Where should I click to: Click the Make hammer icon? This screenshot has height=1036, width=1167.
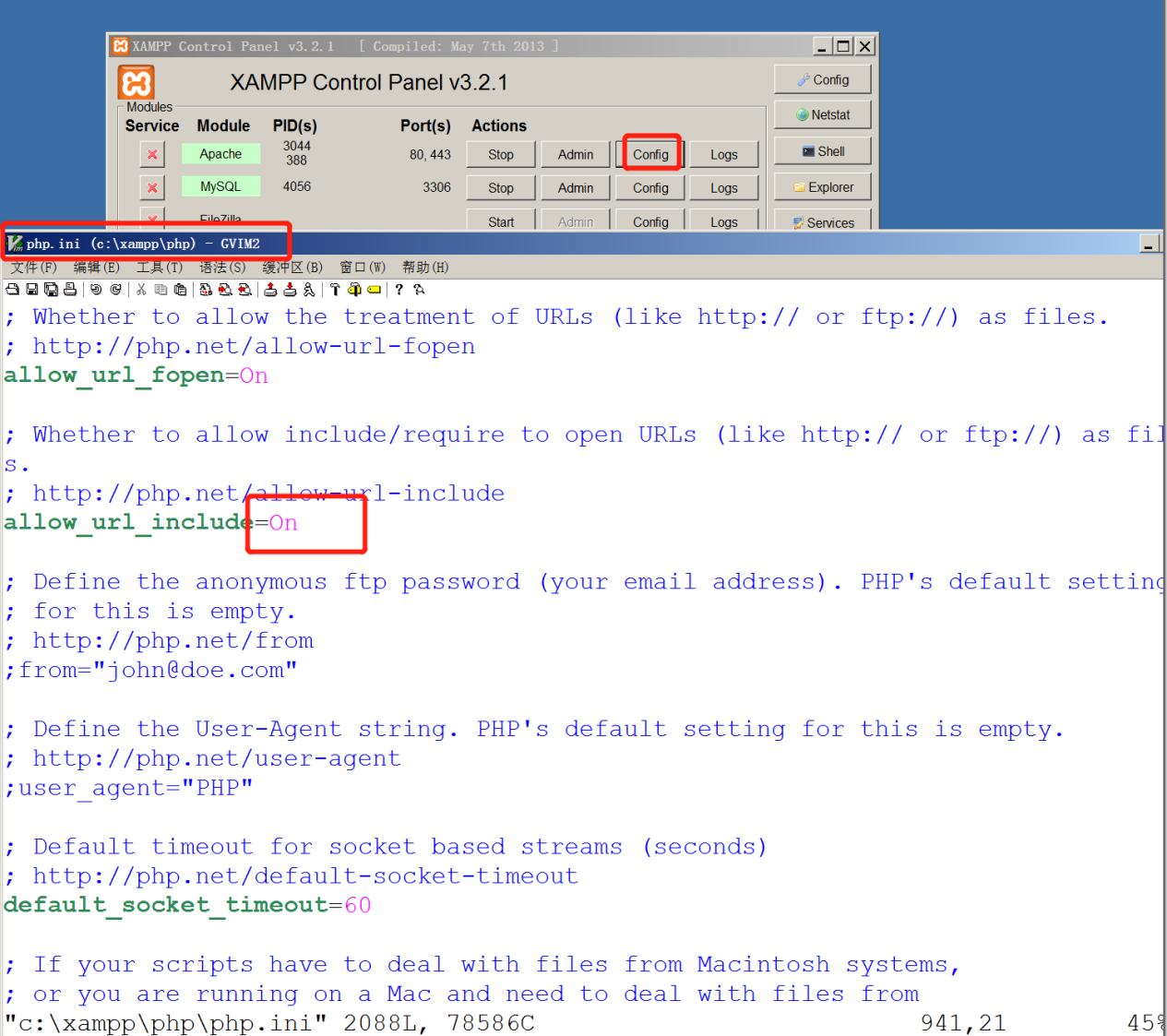pos(335,290)
